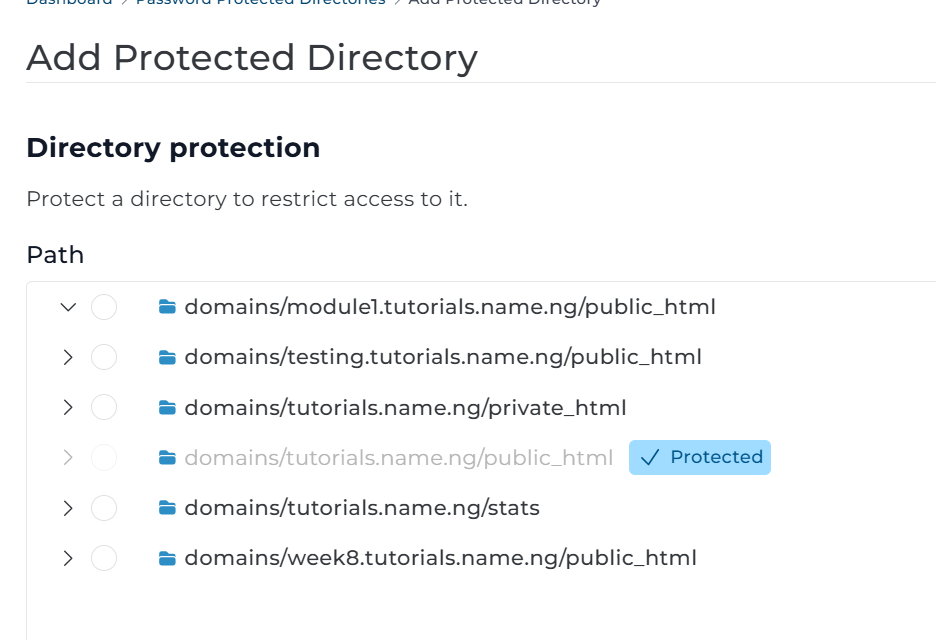Image resolution: width=936 pixels, height=640 pixels.
Task: Choose radio button for week8.tutorials.name.ng/public_html
Action: (104, 558)
